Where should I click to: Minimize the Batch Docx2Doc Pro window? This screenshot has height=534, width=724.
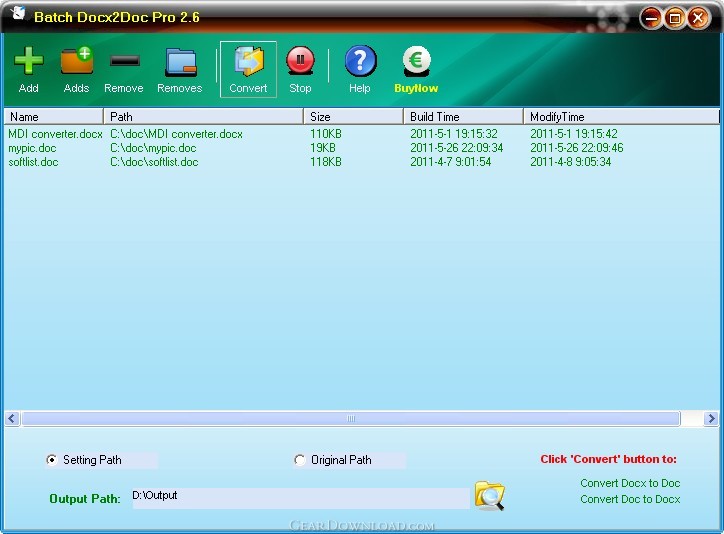point(651,18)
